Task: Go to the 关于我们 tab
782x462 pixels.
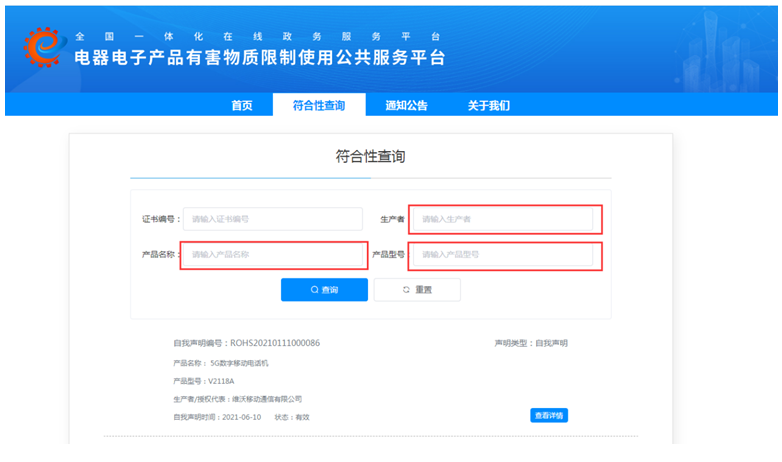Action: pyautogui.click(x=489, y=105)
